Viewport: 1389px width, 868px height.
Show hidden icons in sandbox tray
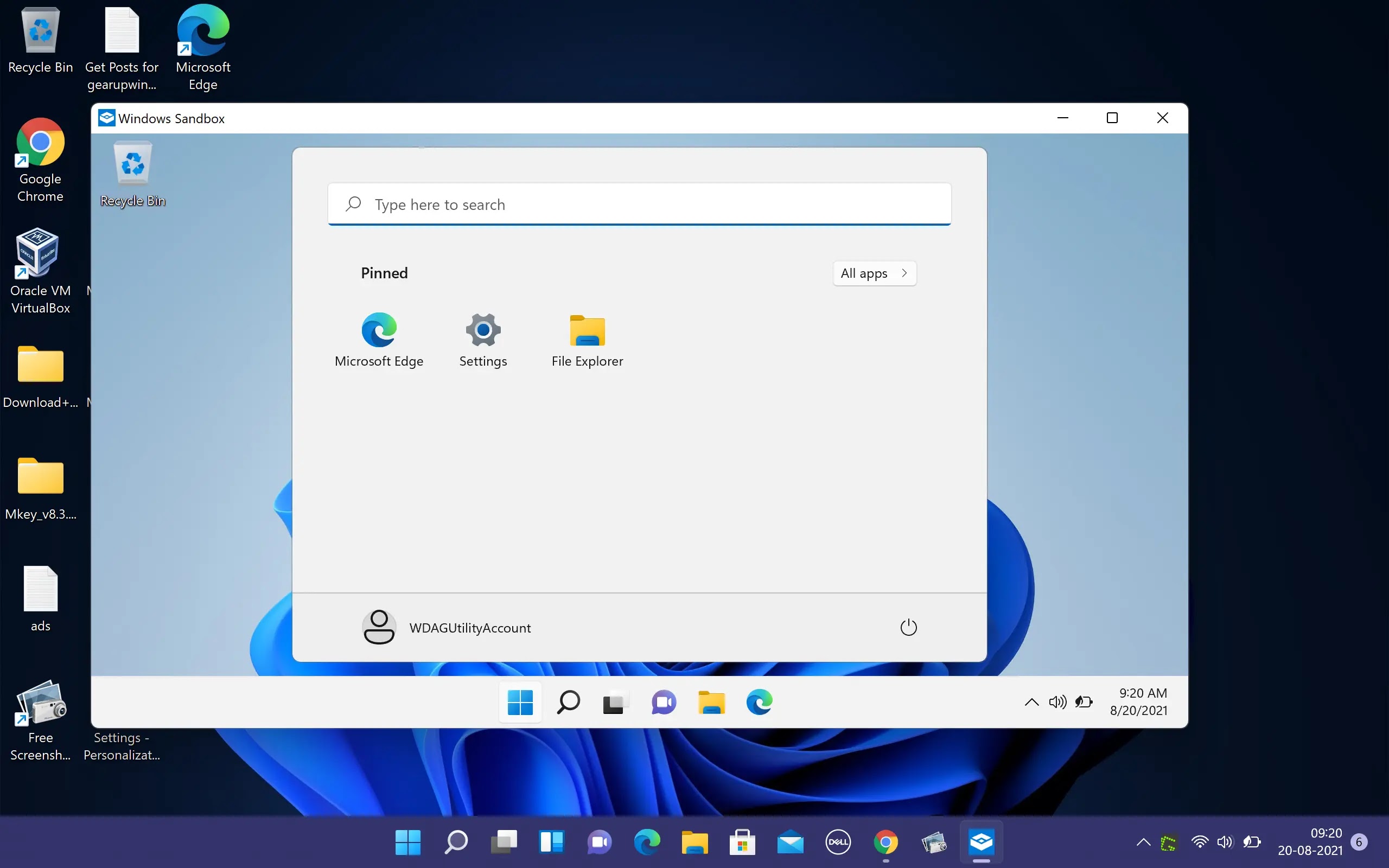1031,702
